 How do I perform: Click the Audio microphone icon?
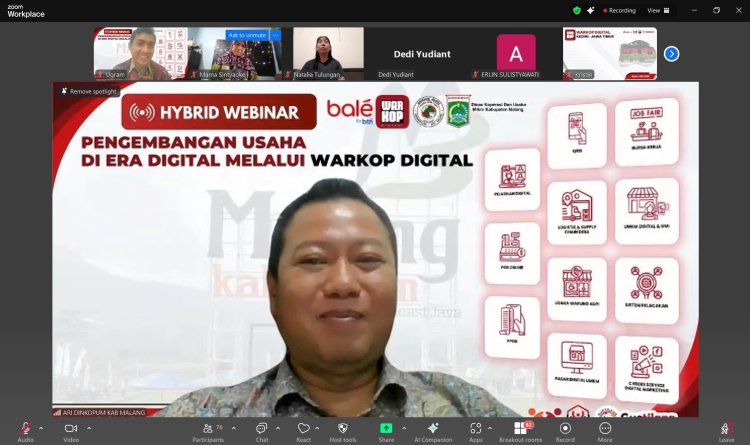(x=25, y=428)
